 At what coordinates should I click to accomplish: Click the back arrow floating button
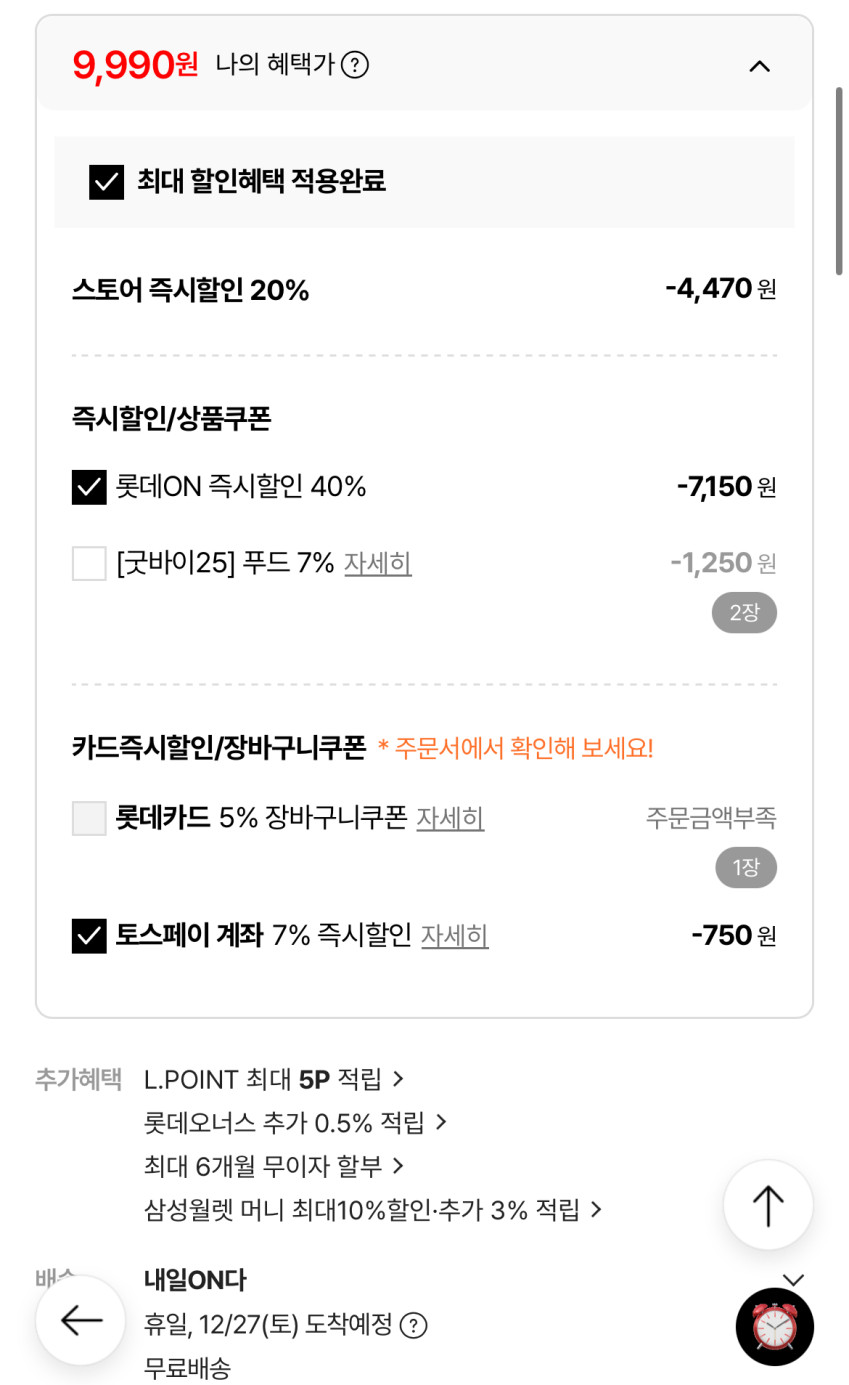81,1320
